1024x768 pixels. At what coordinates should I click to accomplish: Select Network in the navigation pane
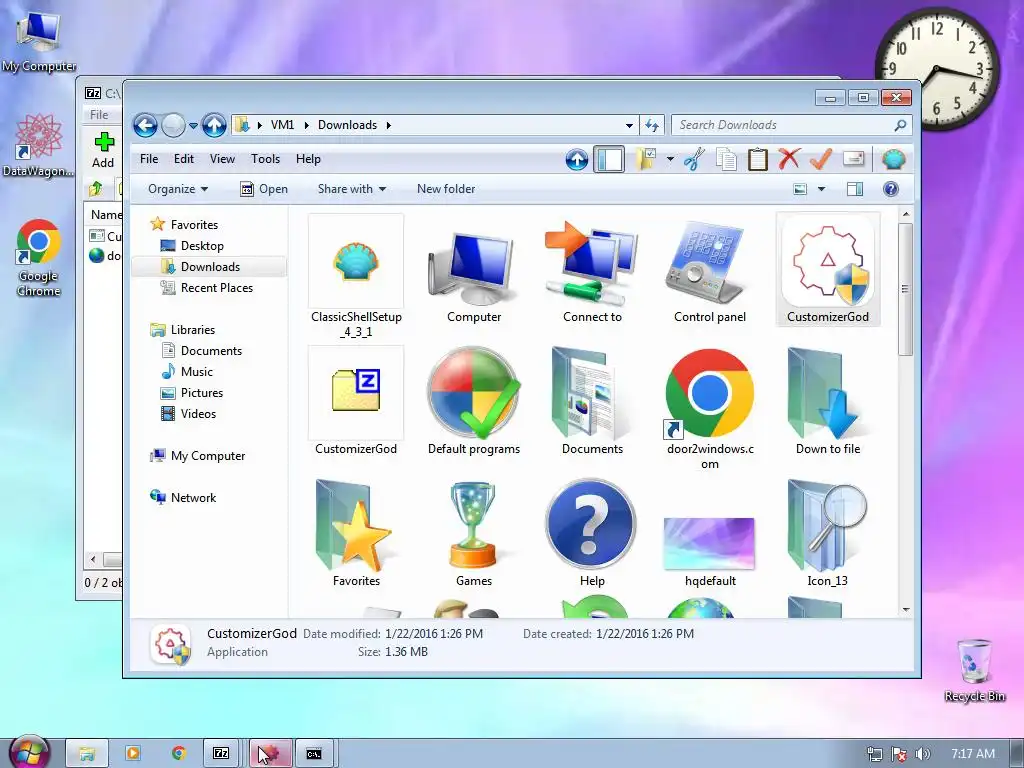[193, 498]
